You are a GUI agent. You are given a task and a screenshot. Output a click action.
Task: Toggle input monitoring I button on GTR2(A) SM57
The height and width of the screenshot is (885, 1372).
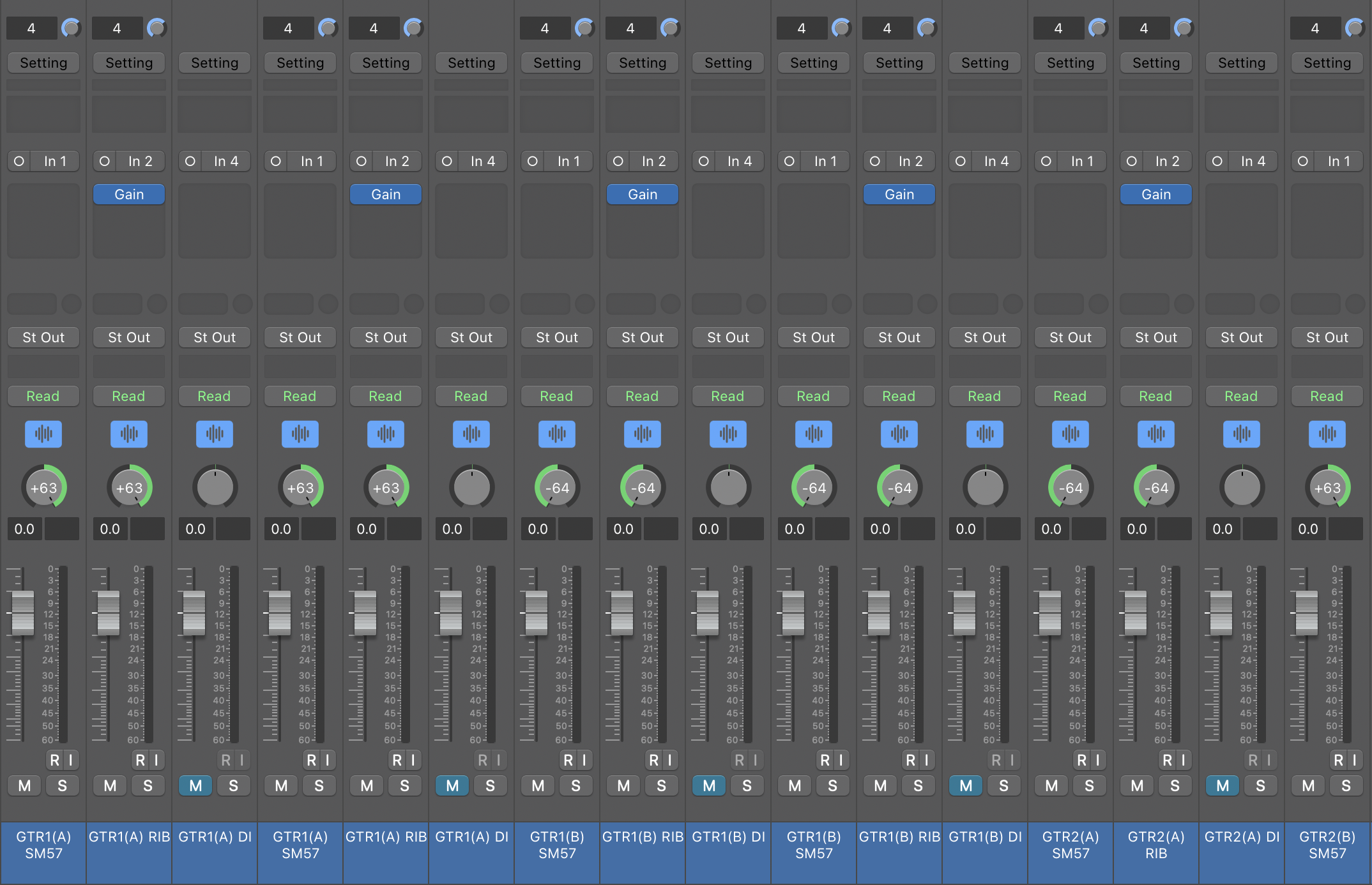(x=1097, y=760)
